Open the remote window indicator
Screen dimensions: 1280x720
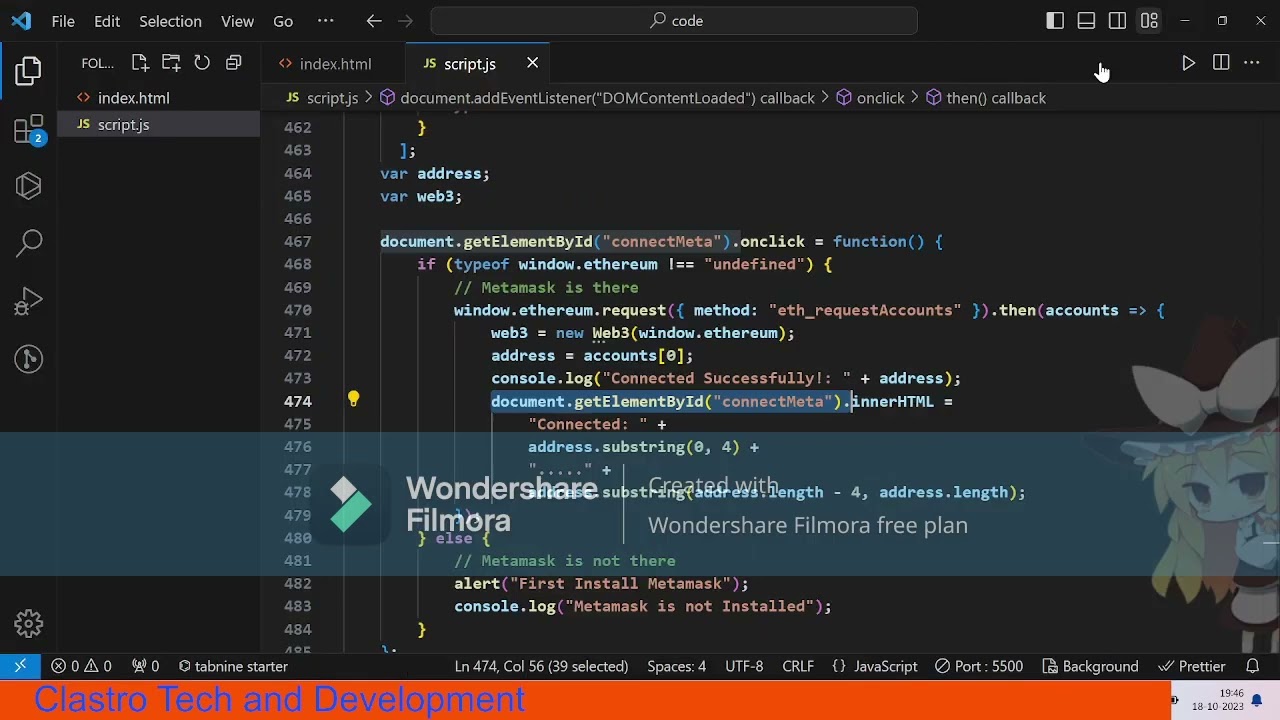[x=20, y=666]
